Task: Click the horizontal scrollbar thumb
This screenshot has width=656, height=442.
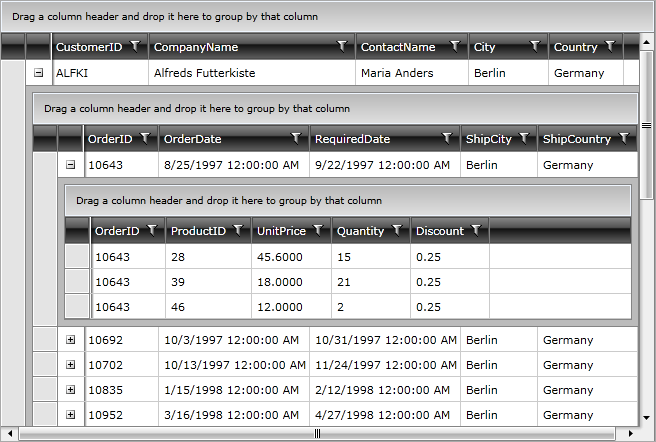Action: point(318,434)
